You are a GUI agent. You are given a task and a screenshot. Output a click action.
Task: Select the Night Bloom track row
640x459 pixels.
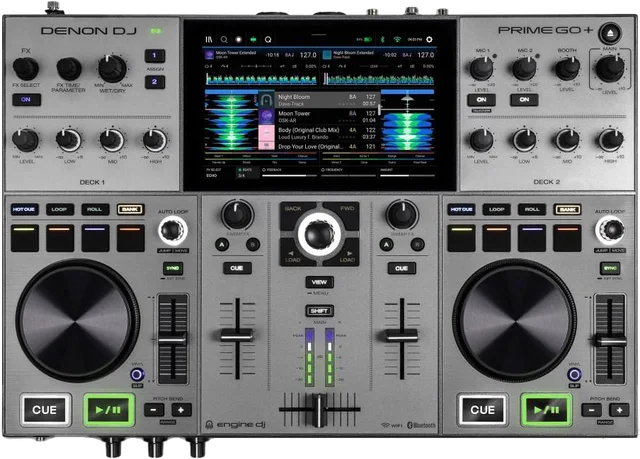(318, 100)
